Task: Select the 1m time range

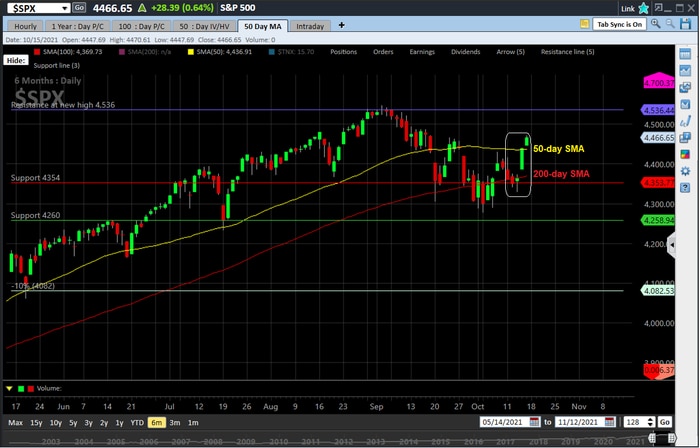Action: (193, 423)
